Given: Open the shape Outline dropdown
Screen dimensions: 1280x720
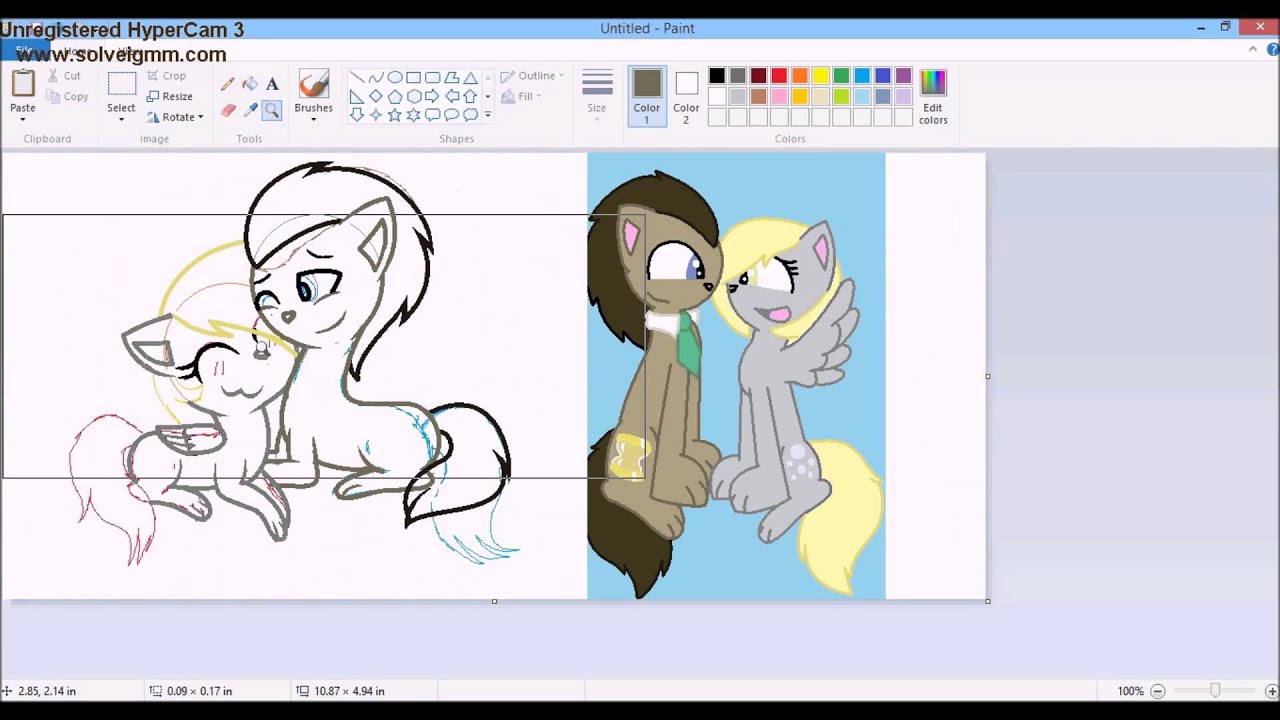Looking at the screenshot, I should 531,76.
